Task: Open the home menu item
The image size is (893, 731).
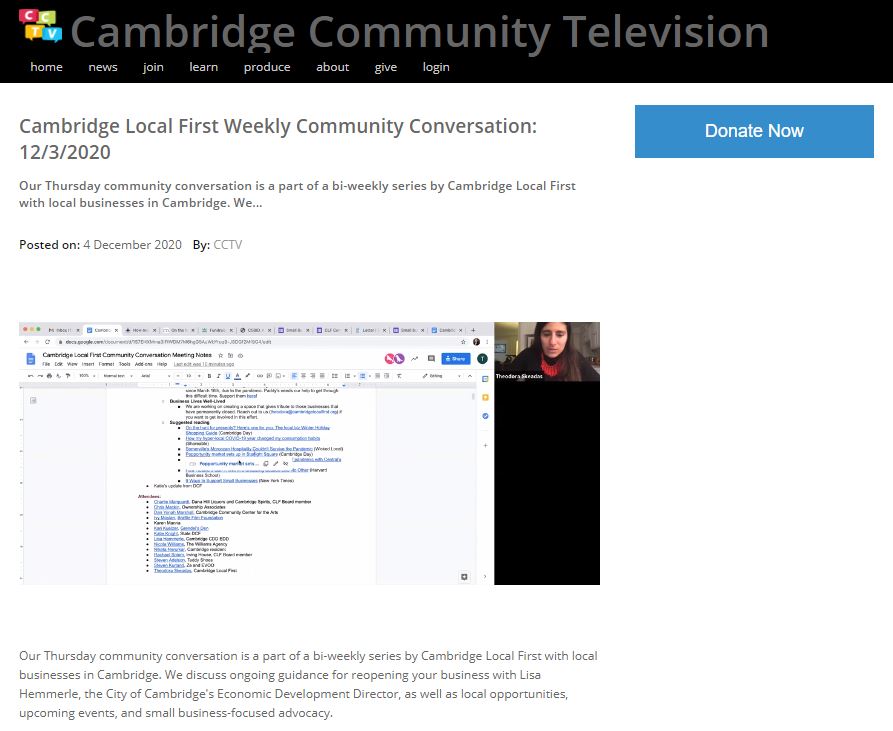Action: click(x=47, y=67)
